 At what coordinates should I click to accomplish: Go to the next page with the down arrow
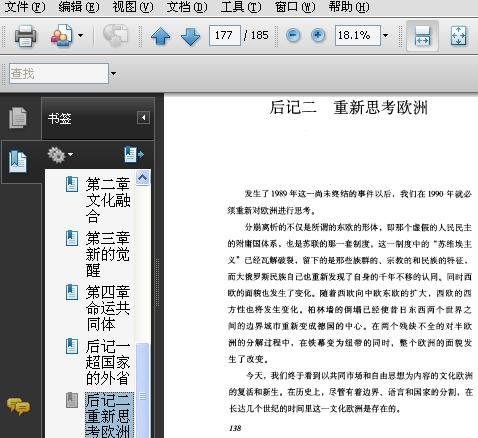(x=190, y=36)
